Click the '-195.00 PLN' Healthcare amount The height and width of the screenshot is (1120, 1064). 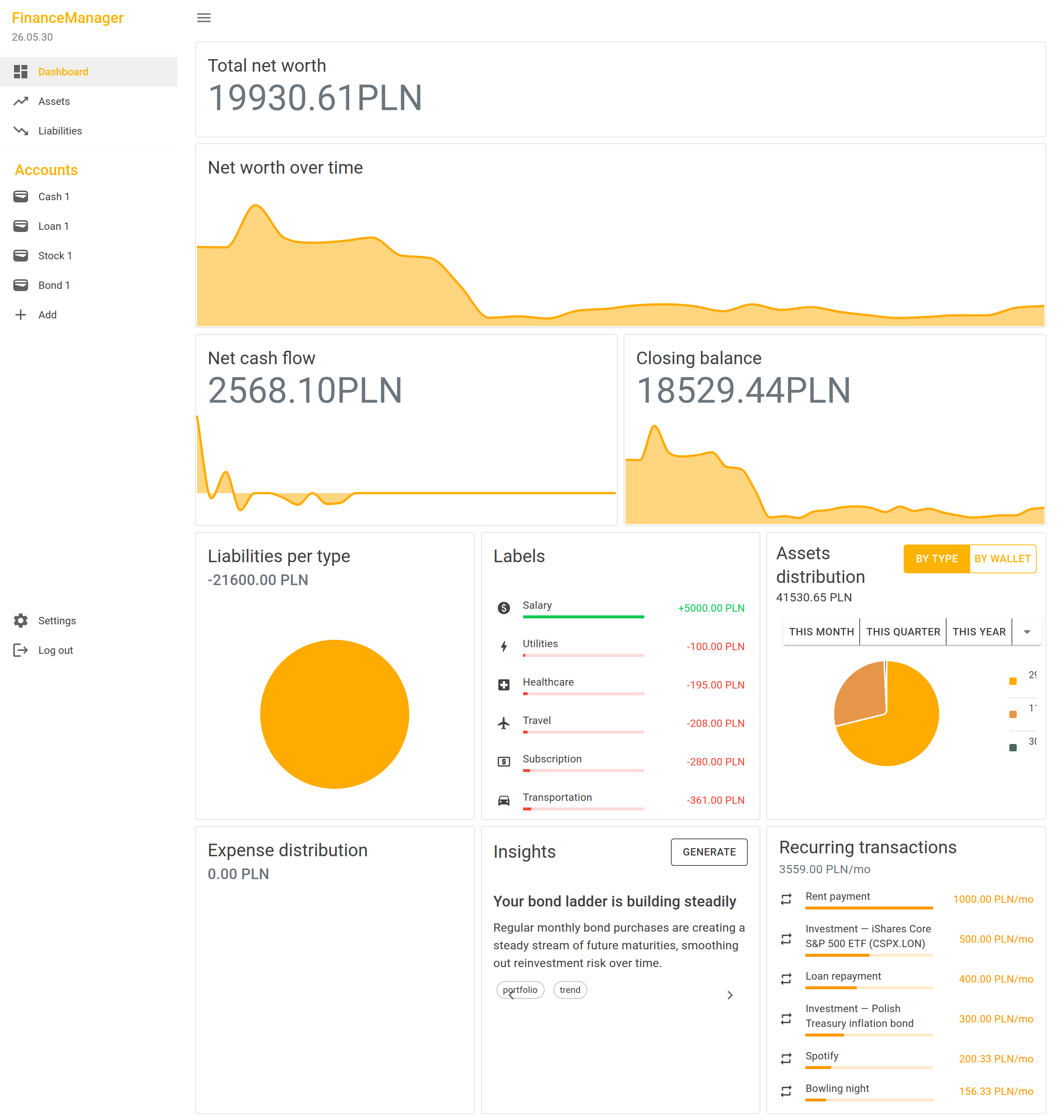pyautogui.click(x=715, y=684)
